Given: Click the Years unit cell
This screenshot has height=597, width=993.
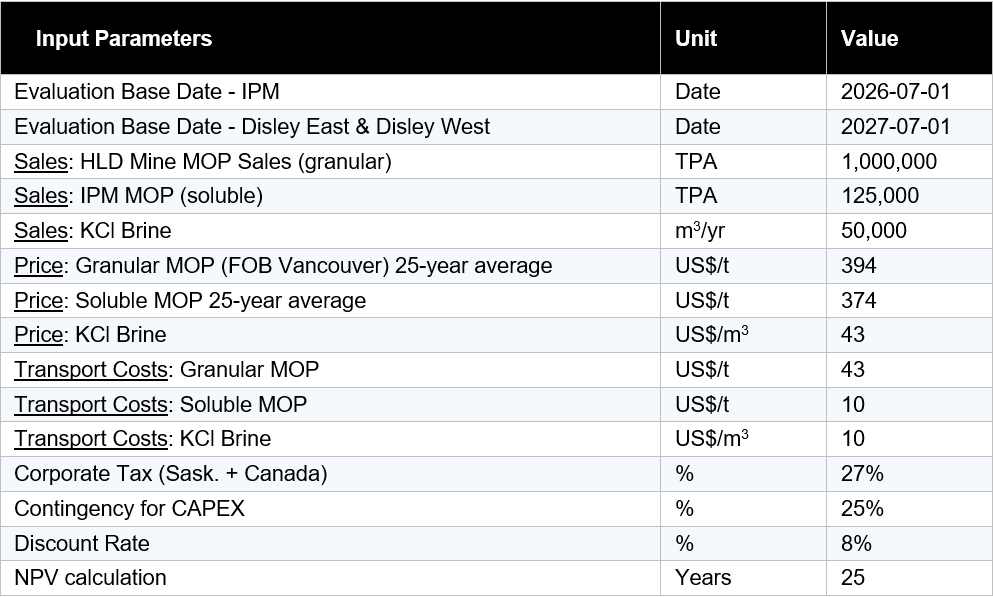Looking at the screenshot, I should [703, 578].
